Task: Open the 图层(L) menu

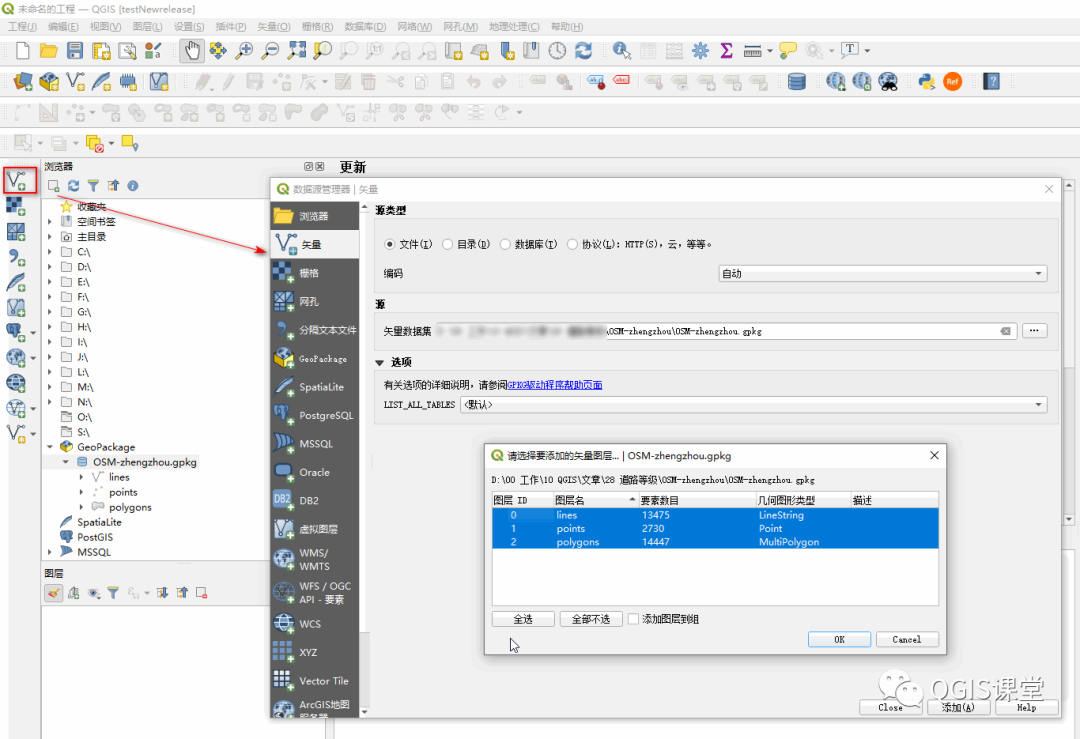Action: click(147, 26)
